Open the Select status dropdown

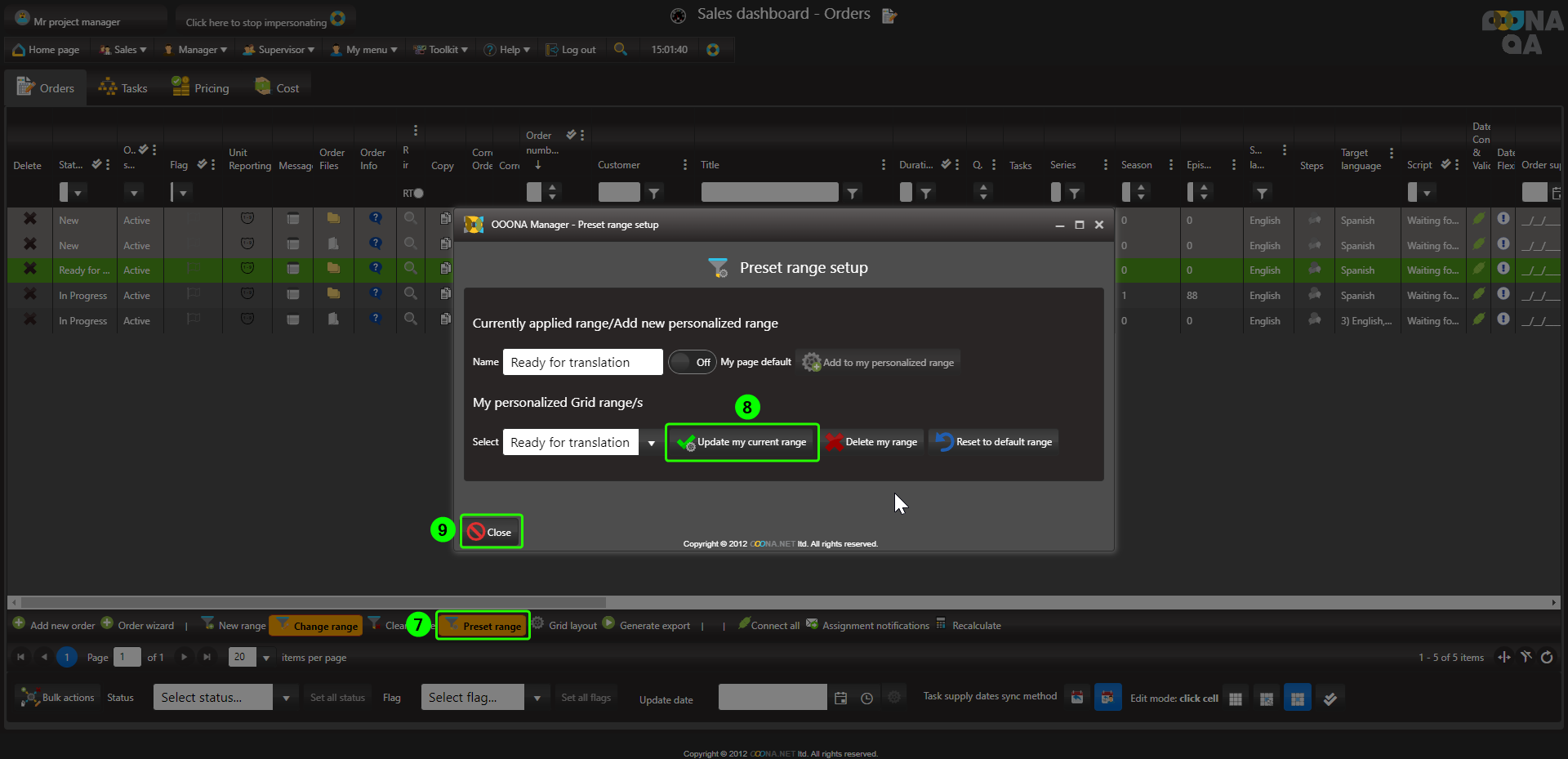point(286,698)
